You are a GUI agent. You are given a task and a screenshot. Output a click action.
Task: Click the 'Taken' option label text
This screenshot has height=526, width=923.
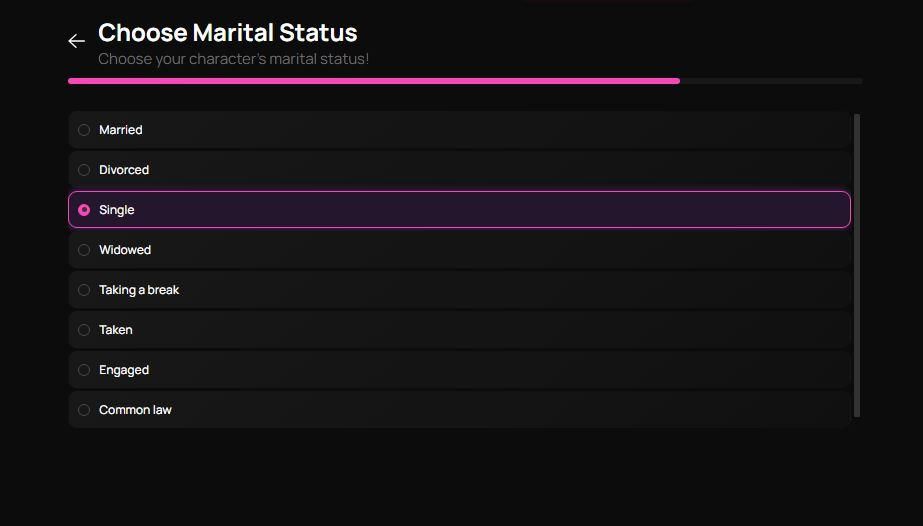[116, 330]
